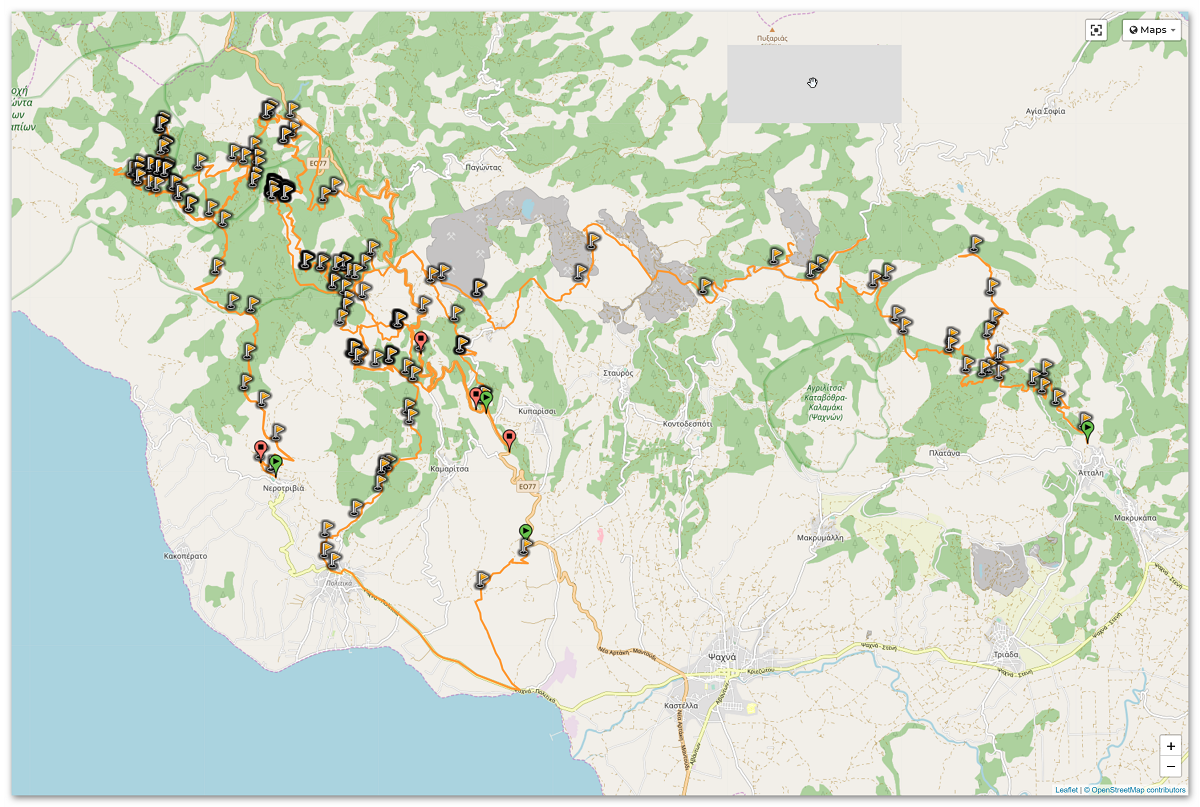Select the southernmost flag waypoint on the map

point(482,579)
